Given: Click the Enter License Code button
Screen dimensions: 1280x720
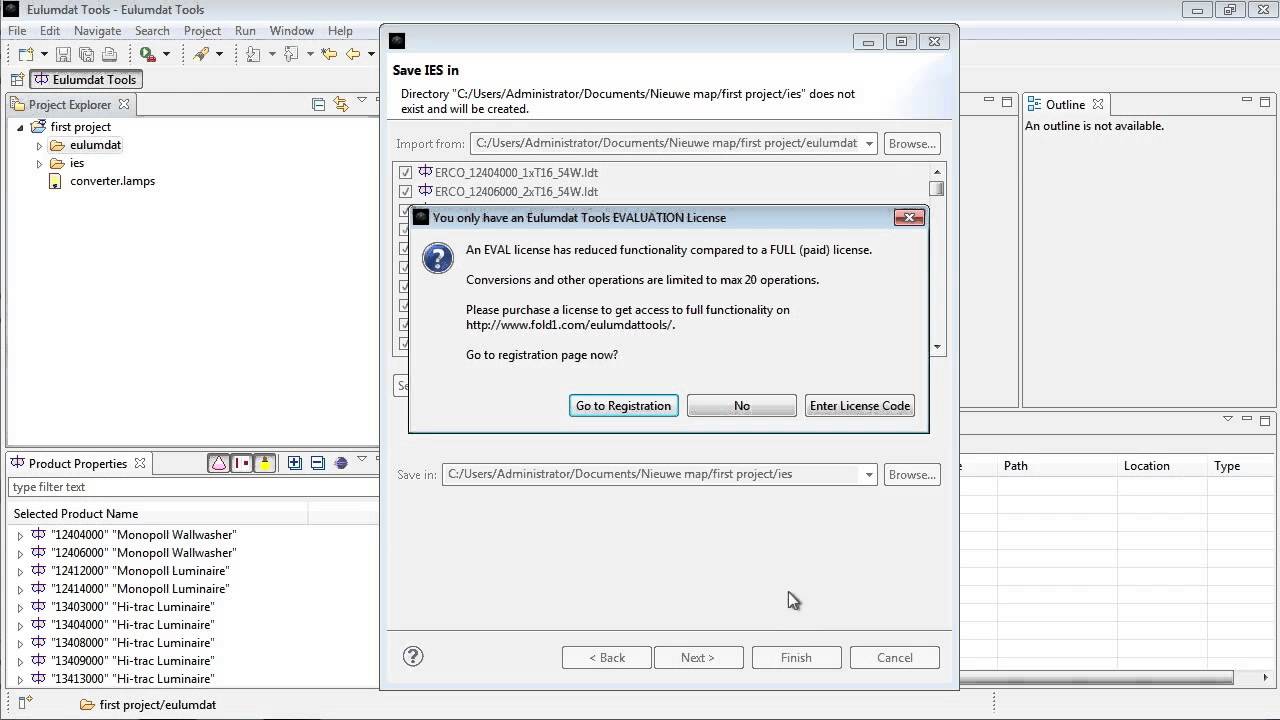Looking at the screenshot, I should click(x=860, y=405).
